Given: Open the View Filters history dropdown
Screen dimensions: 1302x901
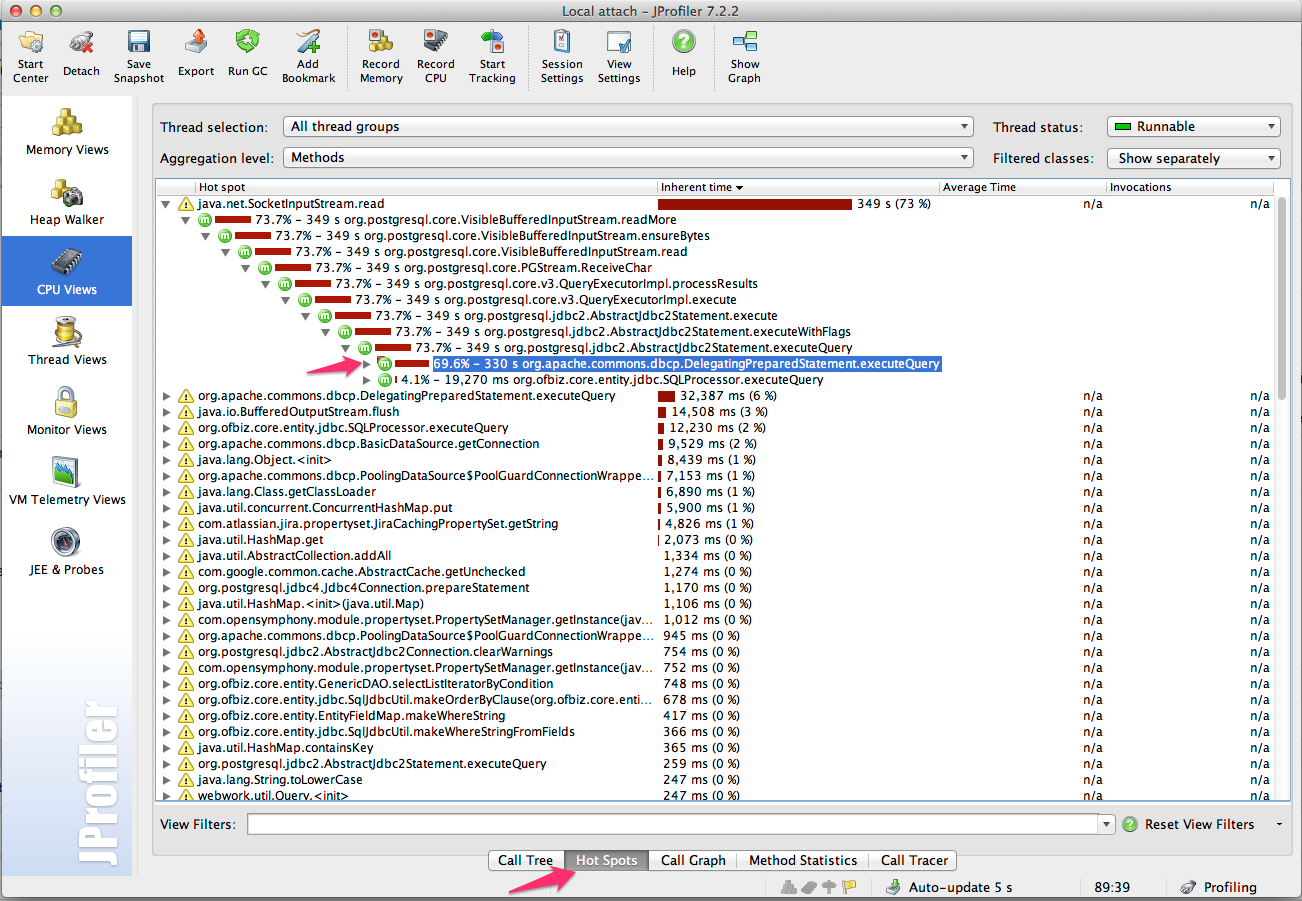Looking at the screenshot, I should click(1106, 825).
